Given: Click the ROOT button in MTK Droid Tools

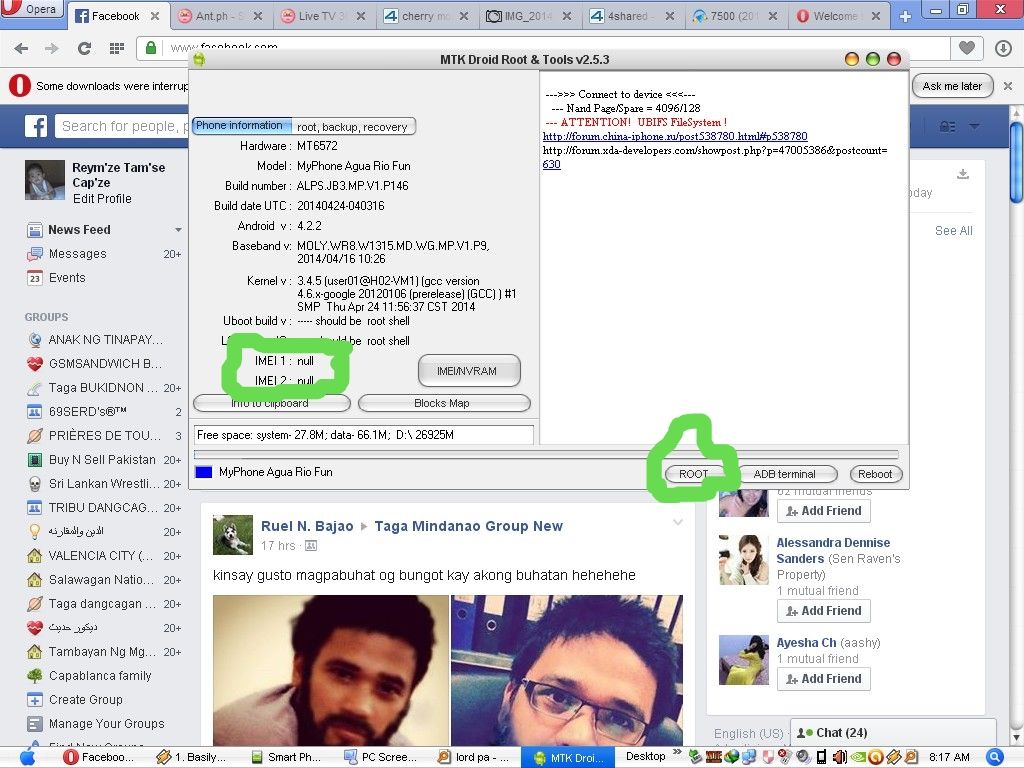Looking at the screenshot, I should [x=694, y=474].
